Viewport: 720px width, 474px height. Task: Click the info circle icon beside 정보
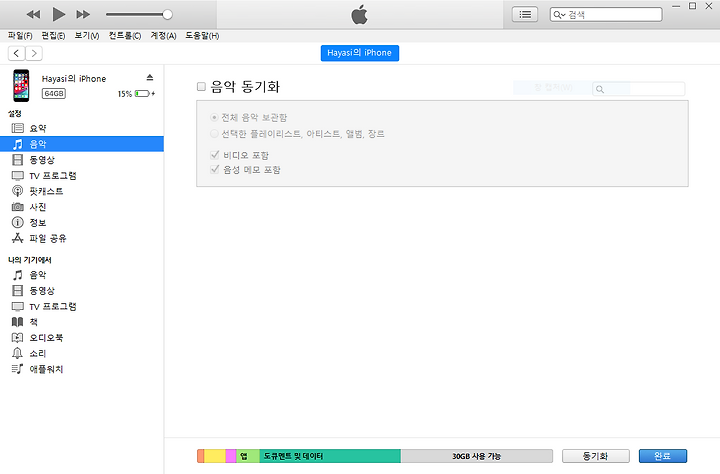tap(17, 222)
